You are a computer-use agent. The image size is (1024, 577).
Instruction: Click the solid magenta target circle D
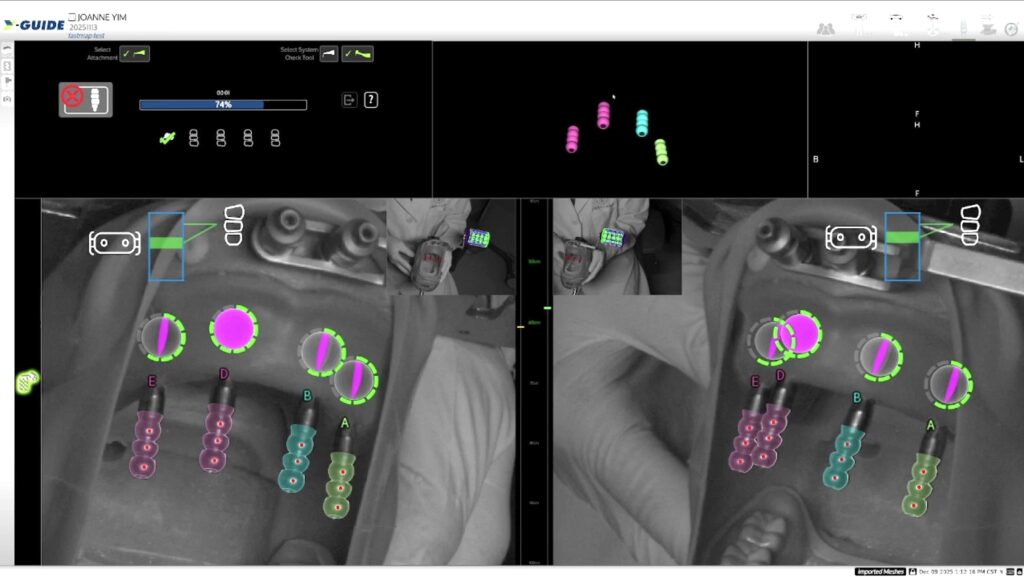point(234,328)
